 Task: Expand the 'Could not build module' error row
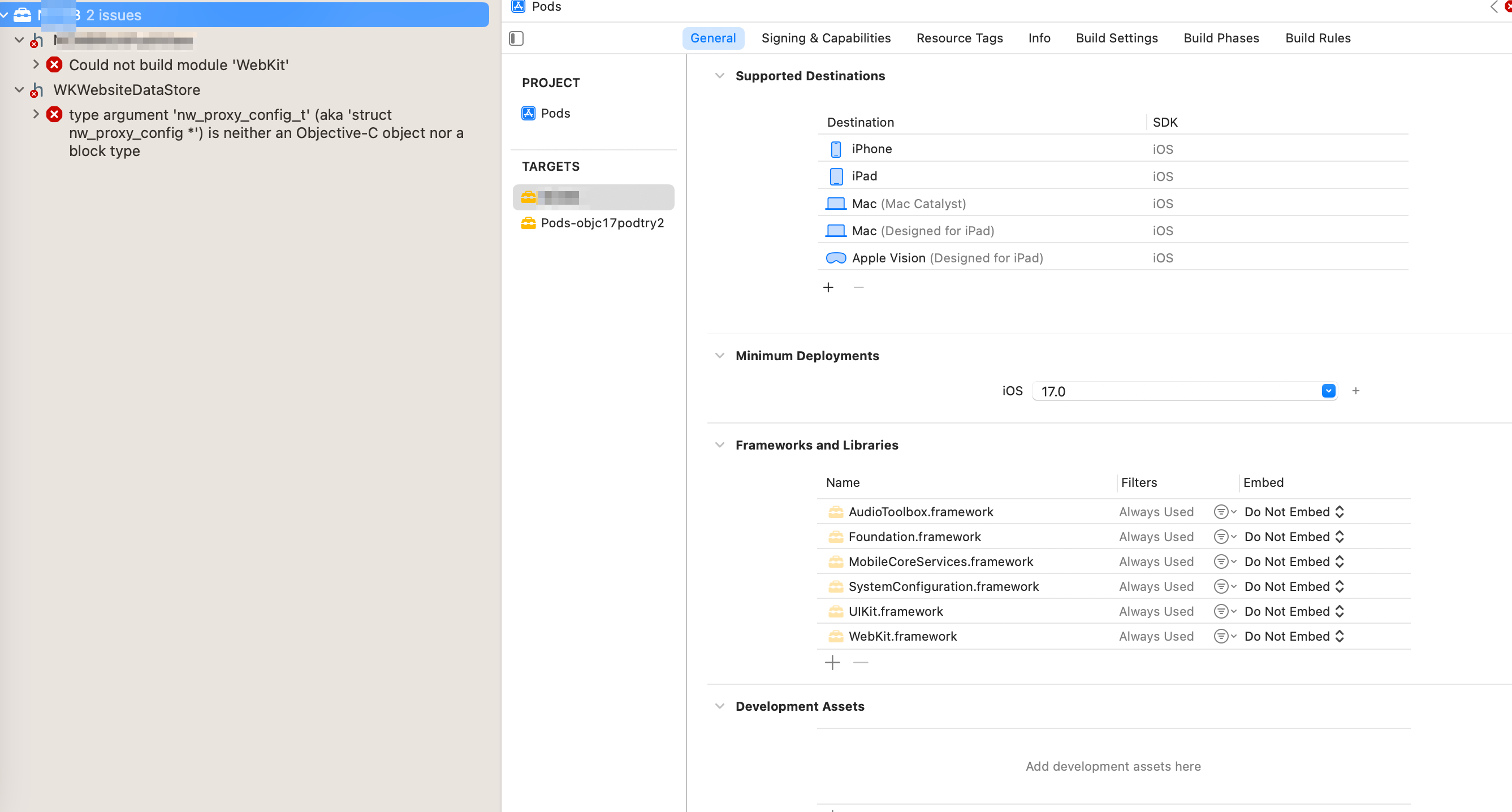click(36, 64)
